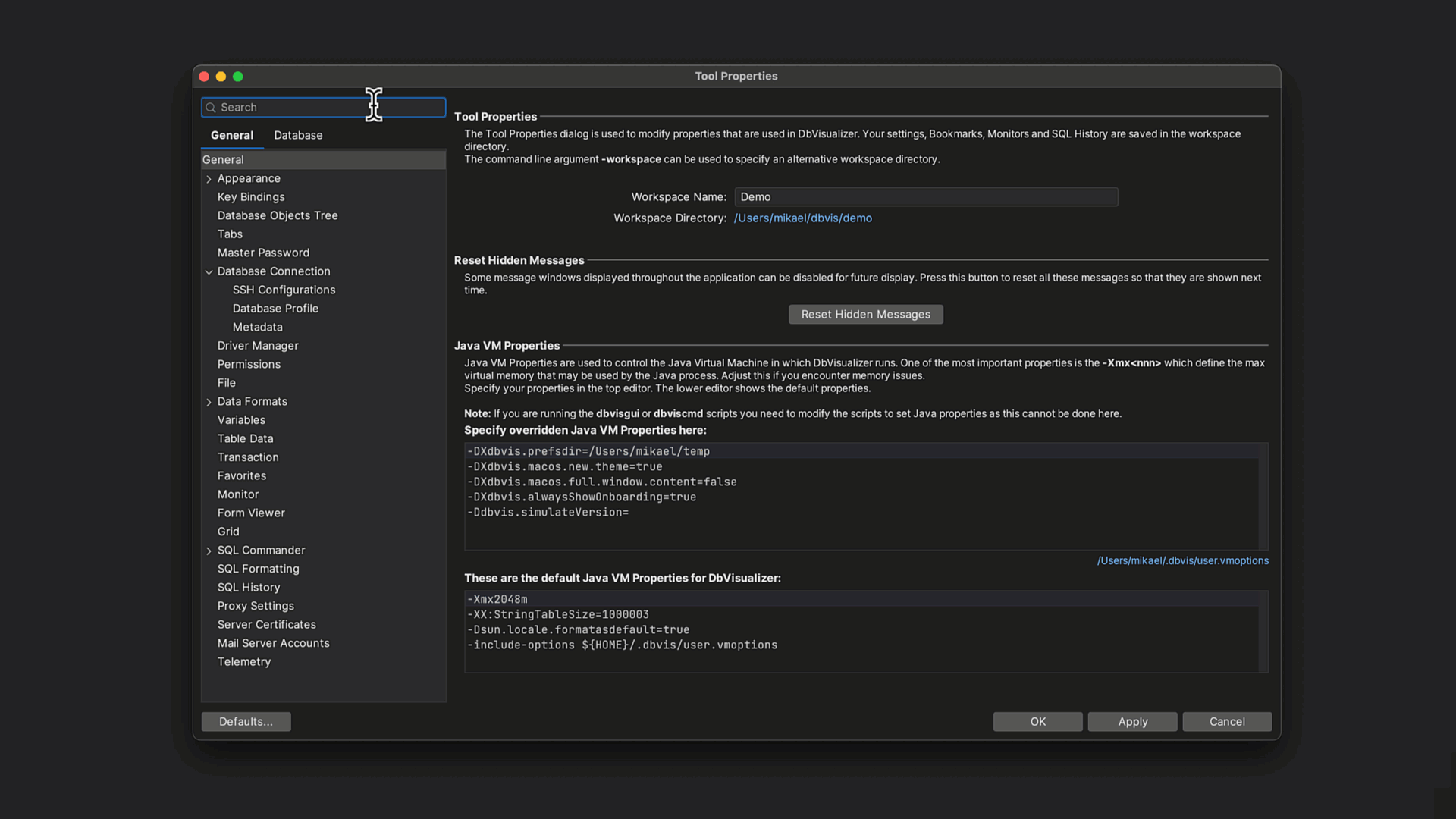
Task: Maximize the Tool Properties window
Action: (x=238, y=77)
